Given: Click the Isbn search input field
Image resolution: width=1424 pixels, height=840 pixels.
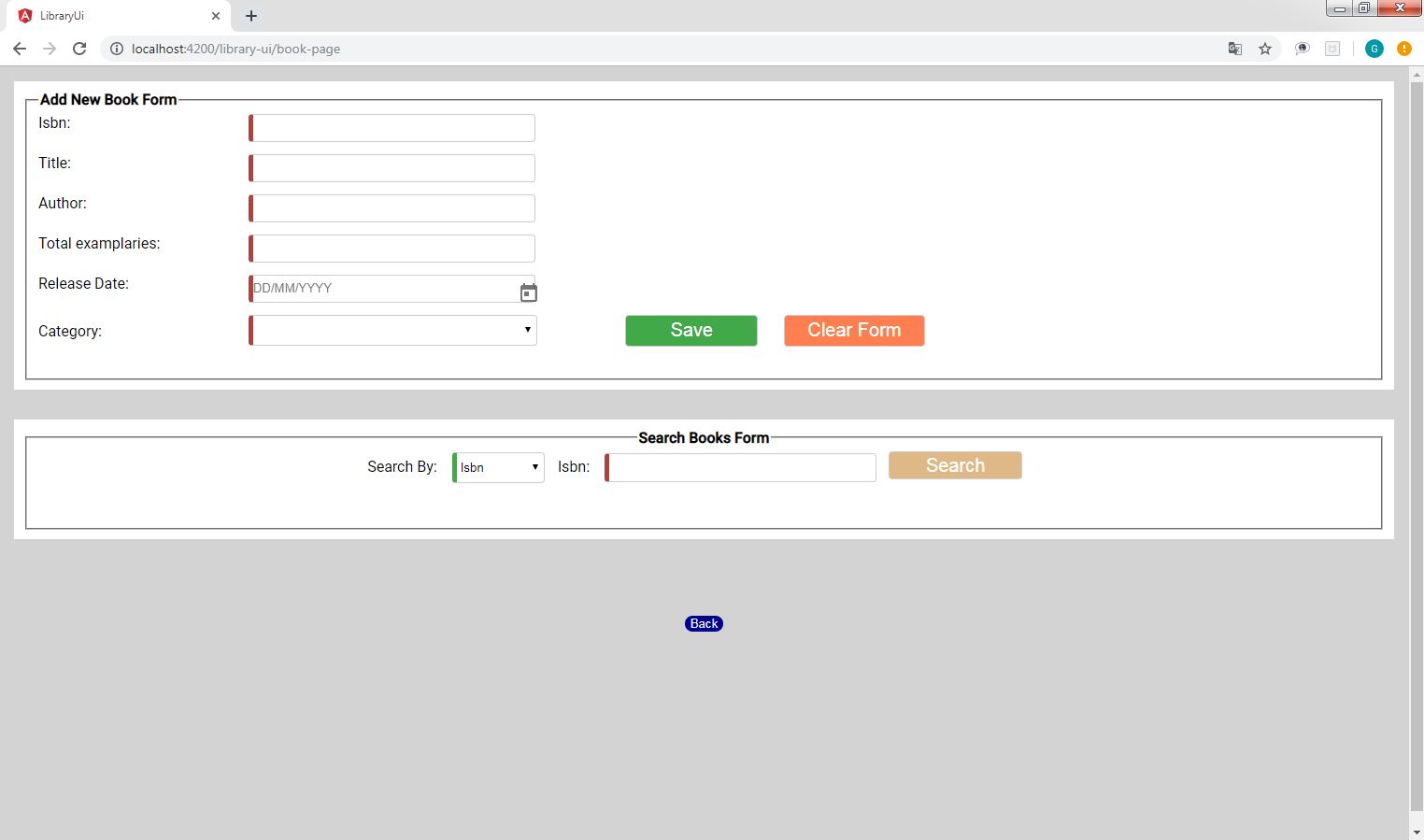Looking at the screenshot, I should pyautogui.click(x=741, y=467).
